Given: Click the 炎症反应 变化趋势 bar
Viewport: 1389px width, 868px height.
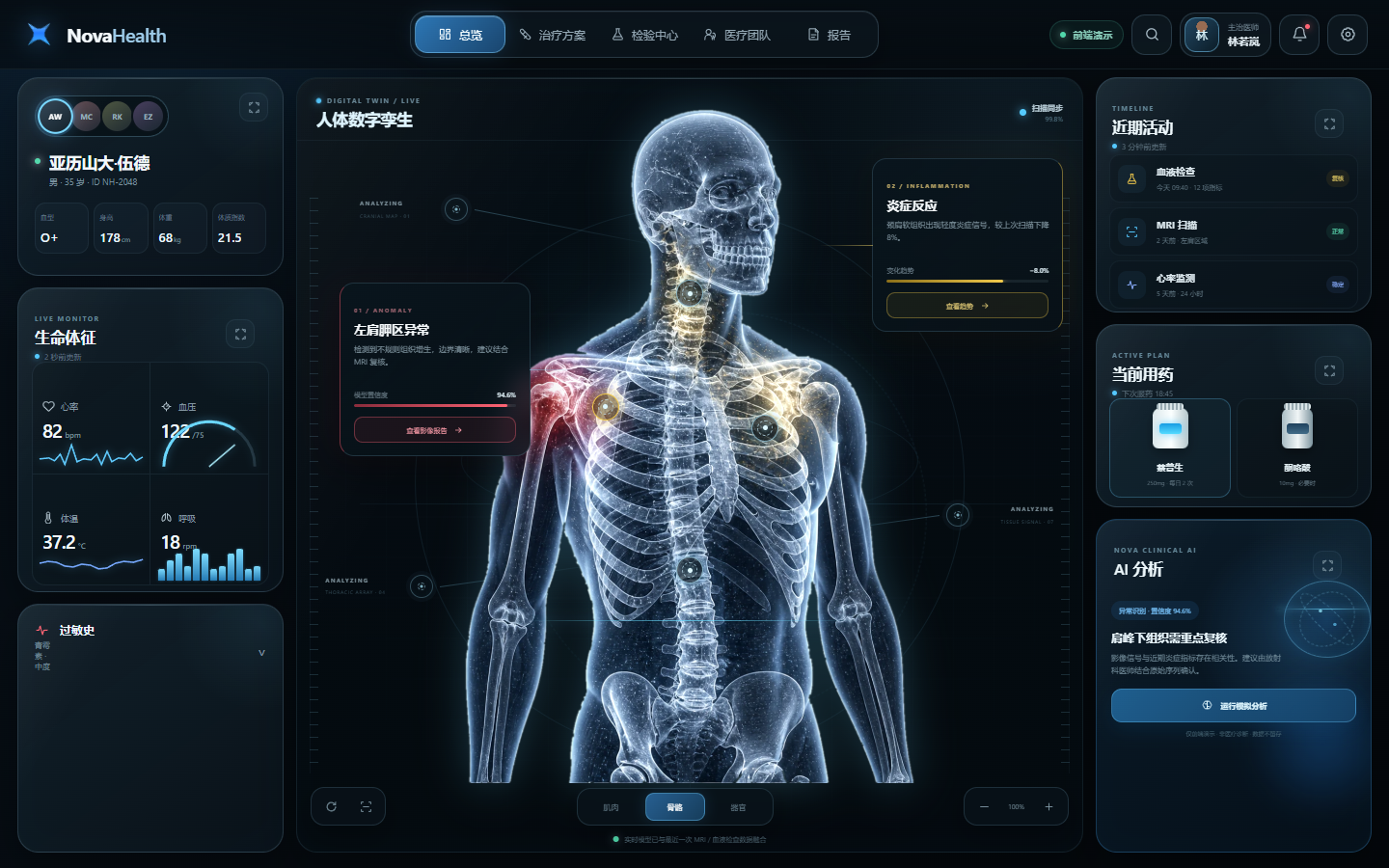Looking at the screenshot, I should [967, 282].
